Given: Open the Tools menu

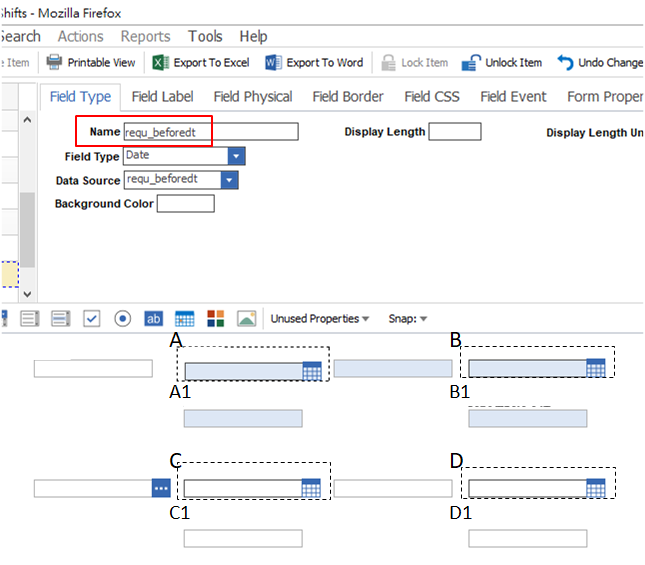Looking at the screenshot, I should [205, 36].
